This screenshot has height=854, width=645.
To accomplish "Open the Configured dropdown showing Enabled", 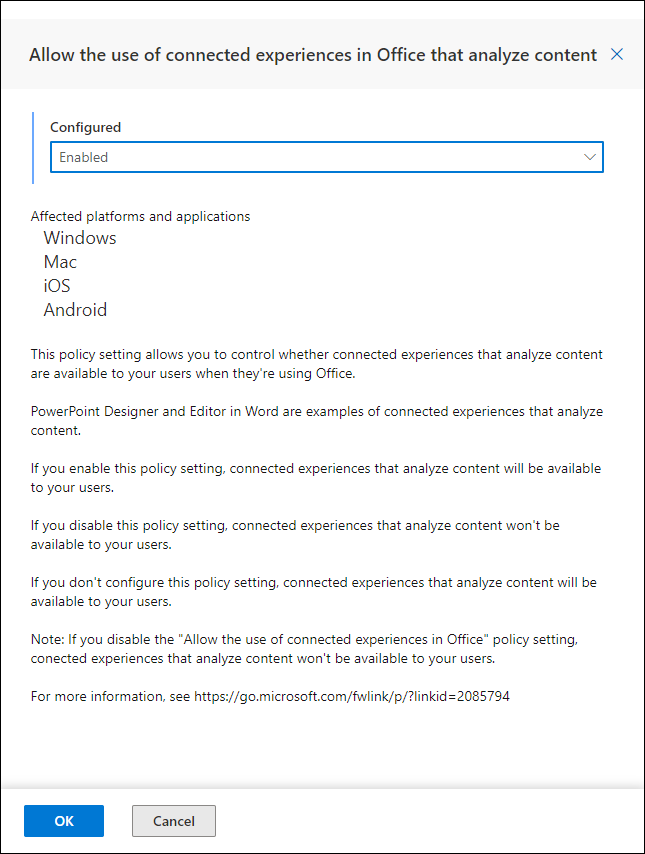I will (327, 157).
